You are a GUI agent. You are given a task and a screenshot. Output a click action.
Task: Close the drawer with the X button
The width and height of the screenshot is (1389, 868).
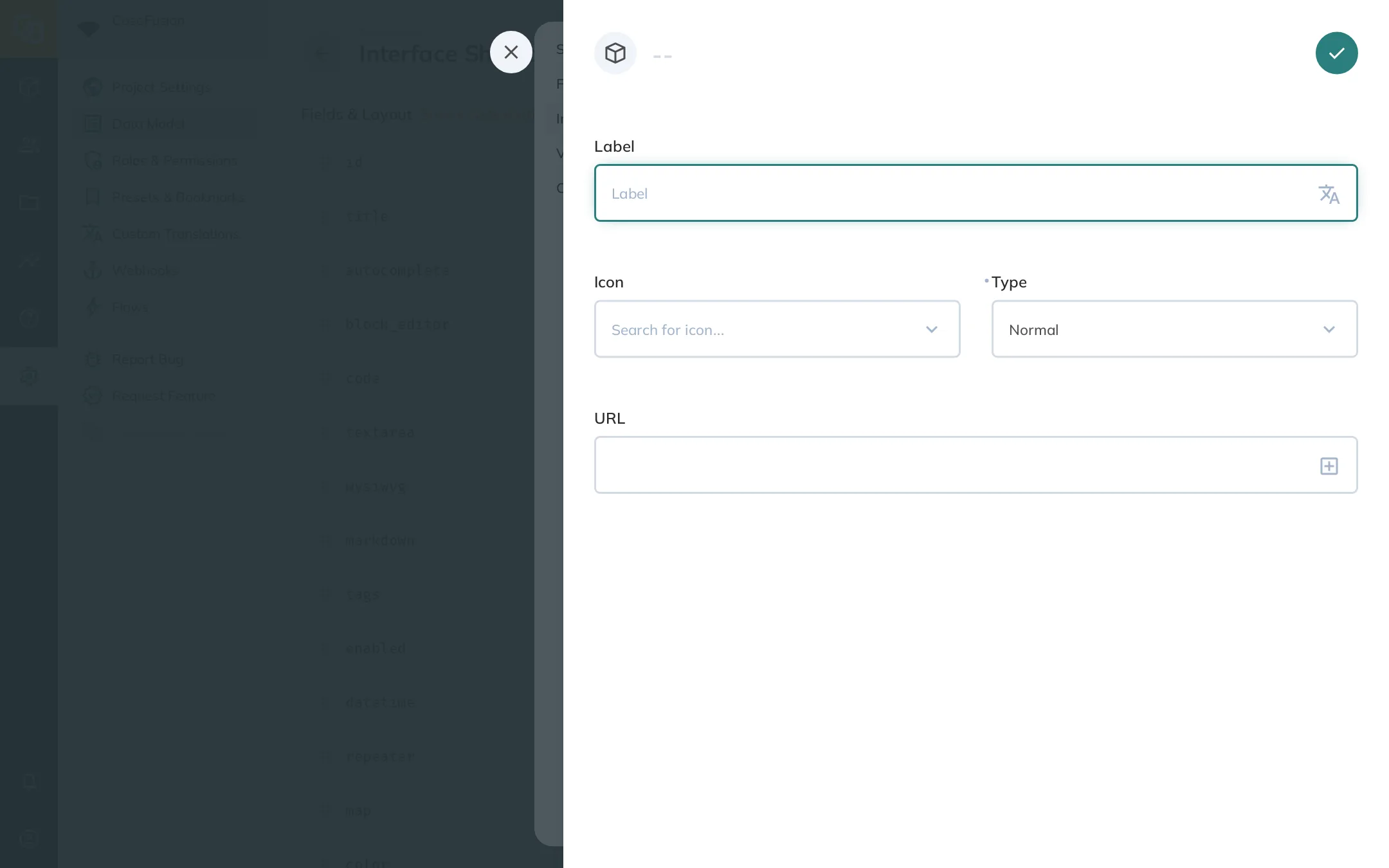(511, 52)
